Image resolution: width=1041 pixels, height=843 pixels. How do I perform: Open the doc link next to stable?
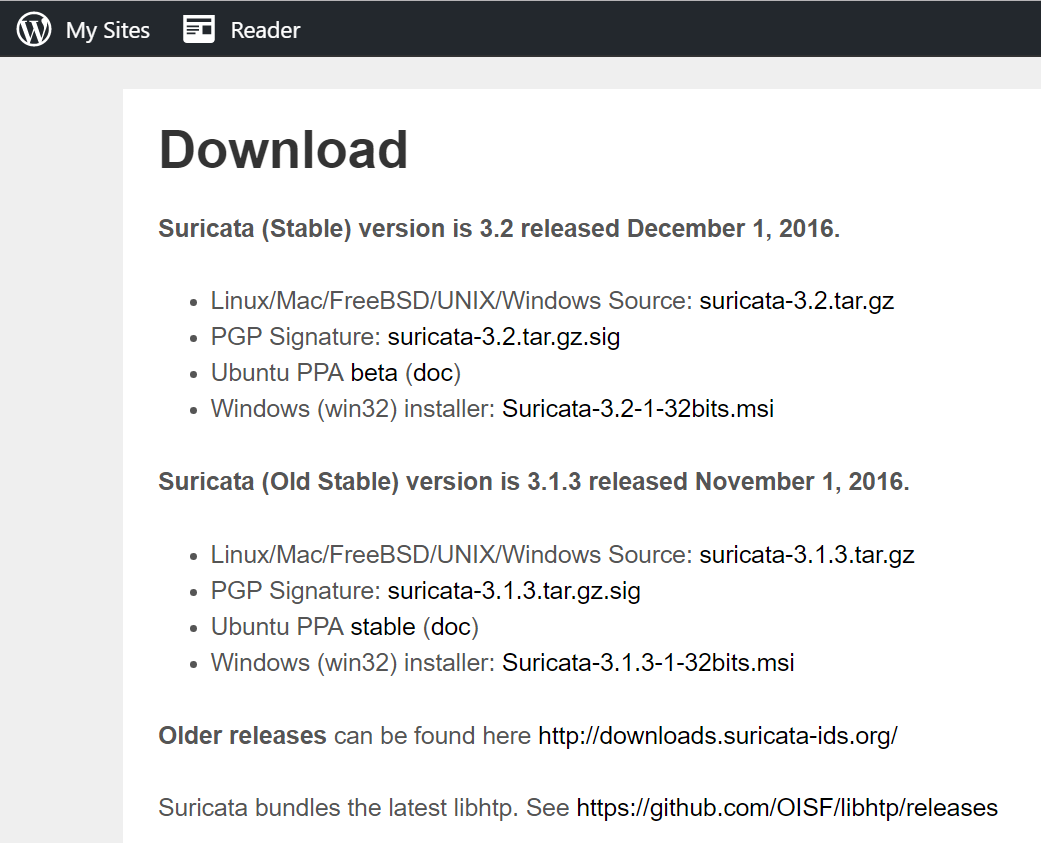[451, 627]
